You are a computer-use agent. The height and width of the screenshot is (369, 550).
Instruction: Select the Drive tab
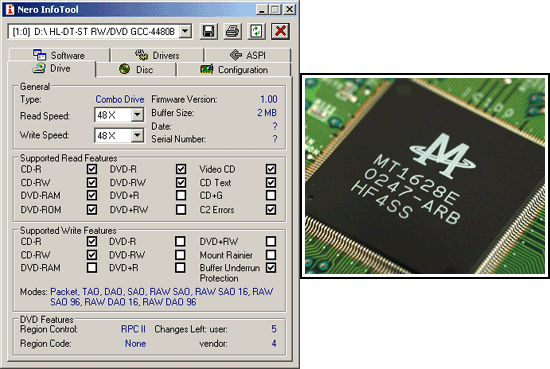(x=52, y=68)
